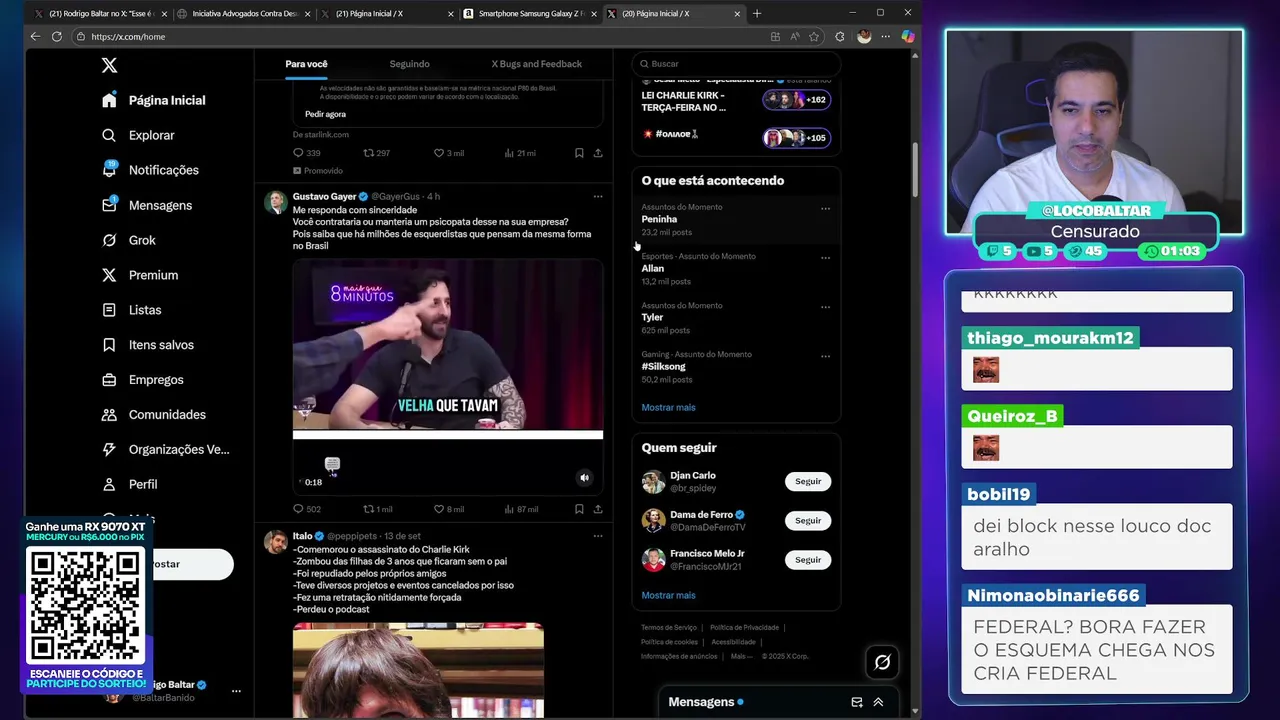The image size is (1280, 720).
Task: Open Grok from the sidebar
Action: 129,240
